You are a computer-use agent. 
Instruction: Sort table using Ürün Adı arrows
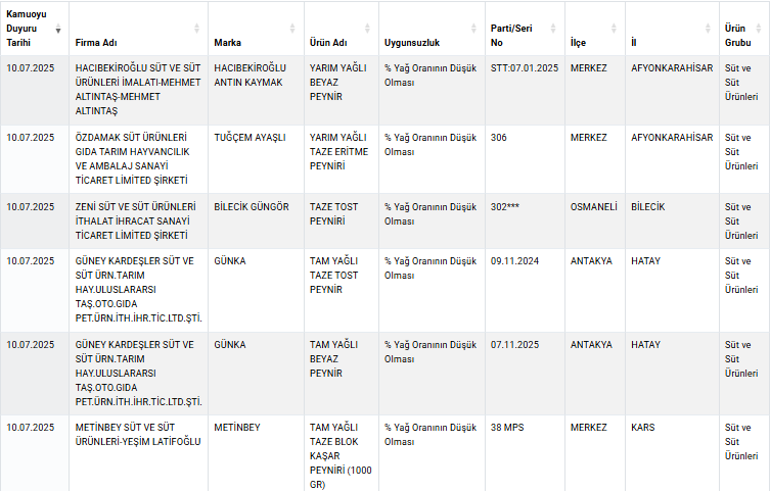click(367, 28)
